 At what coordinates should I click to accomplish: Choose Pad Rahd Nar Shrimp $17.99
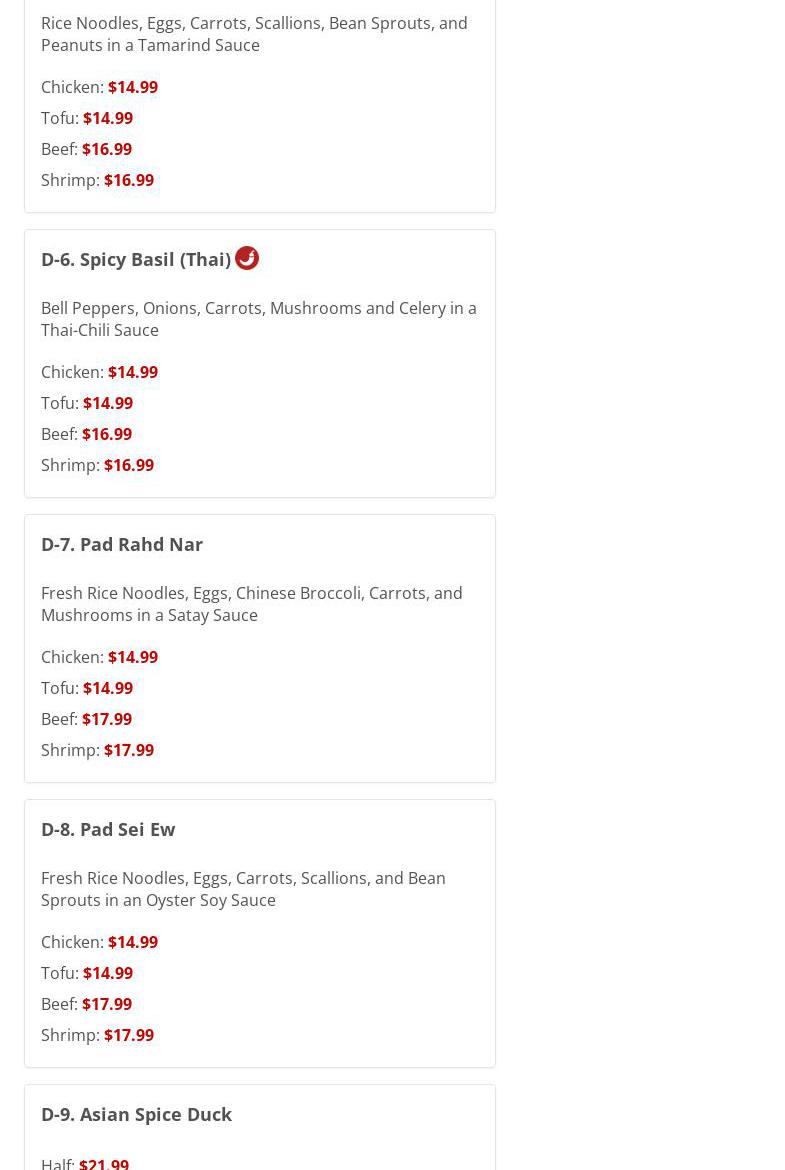(x=128, y=750)
